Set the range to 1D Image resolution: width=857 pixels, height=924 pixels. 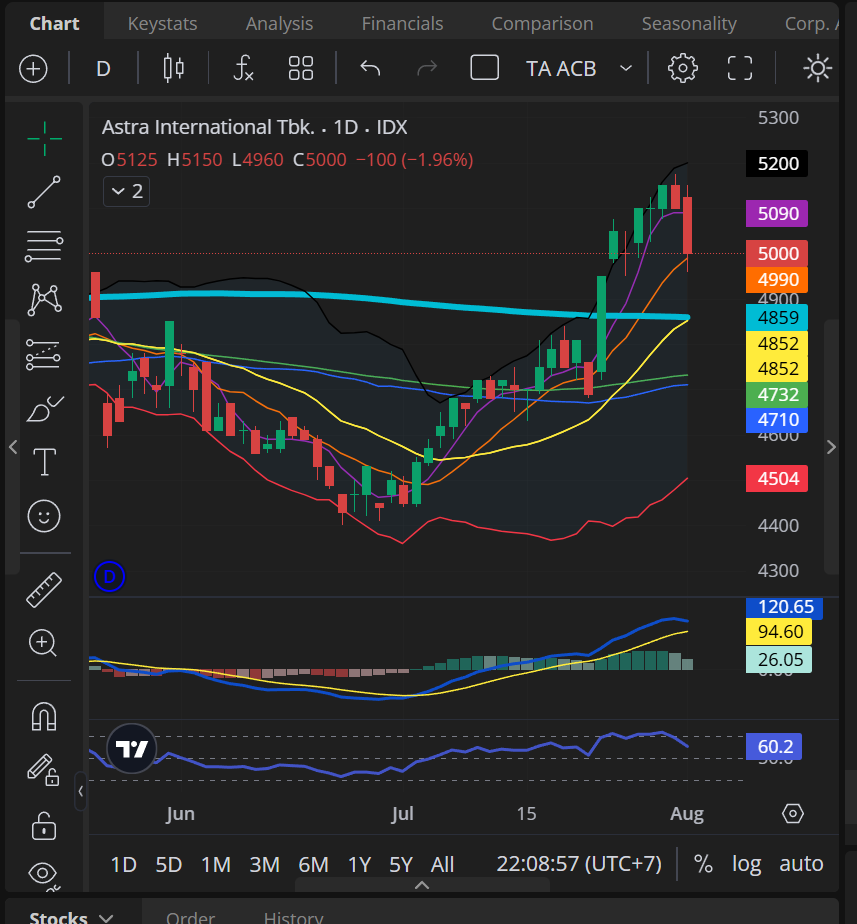[124, 864]
